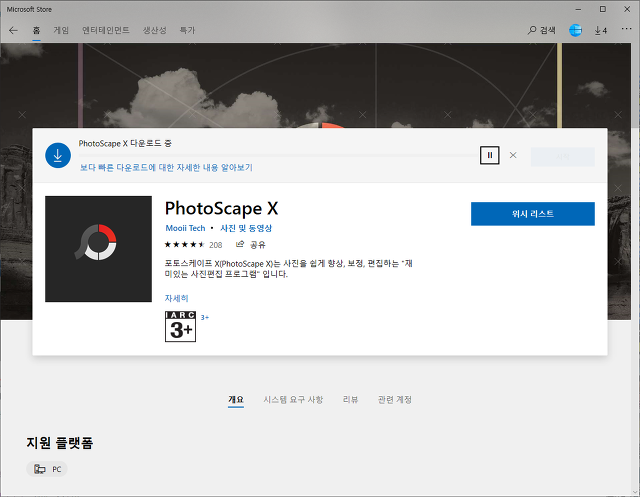Open the 사진 및 동영상 category link
Screen dimensions: 640x497
(x=246, y=228)
